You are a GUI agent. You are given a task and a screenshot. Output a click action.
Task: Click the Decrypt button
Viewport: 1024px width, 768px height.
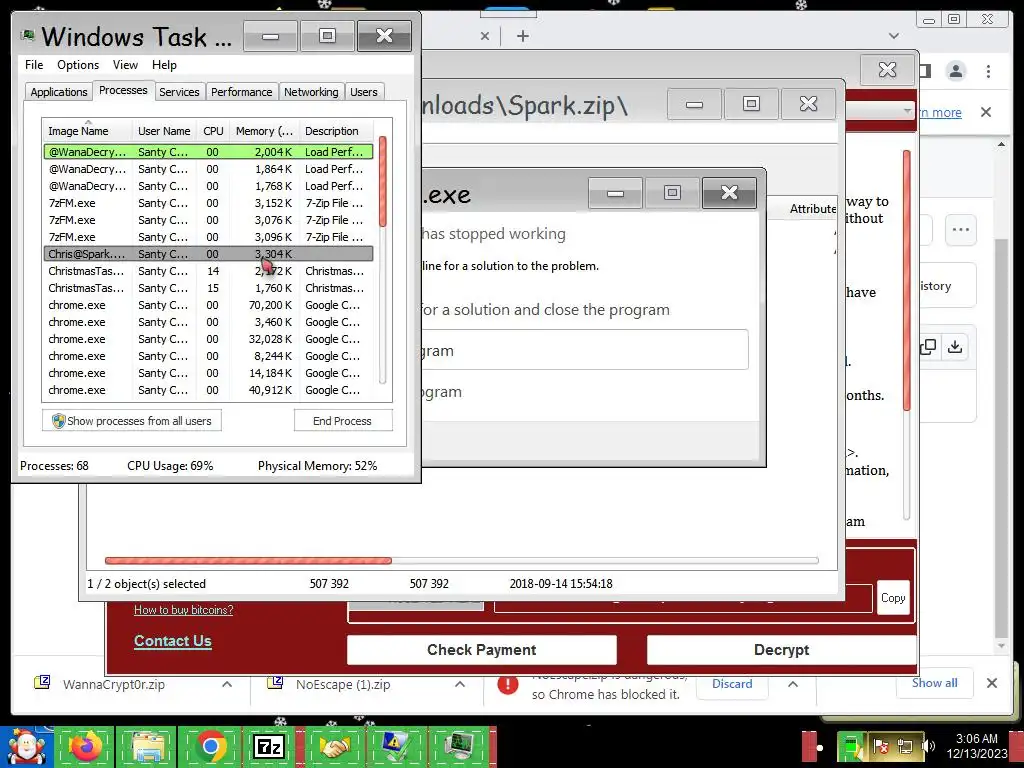coord(781,650)
